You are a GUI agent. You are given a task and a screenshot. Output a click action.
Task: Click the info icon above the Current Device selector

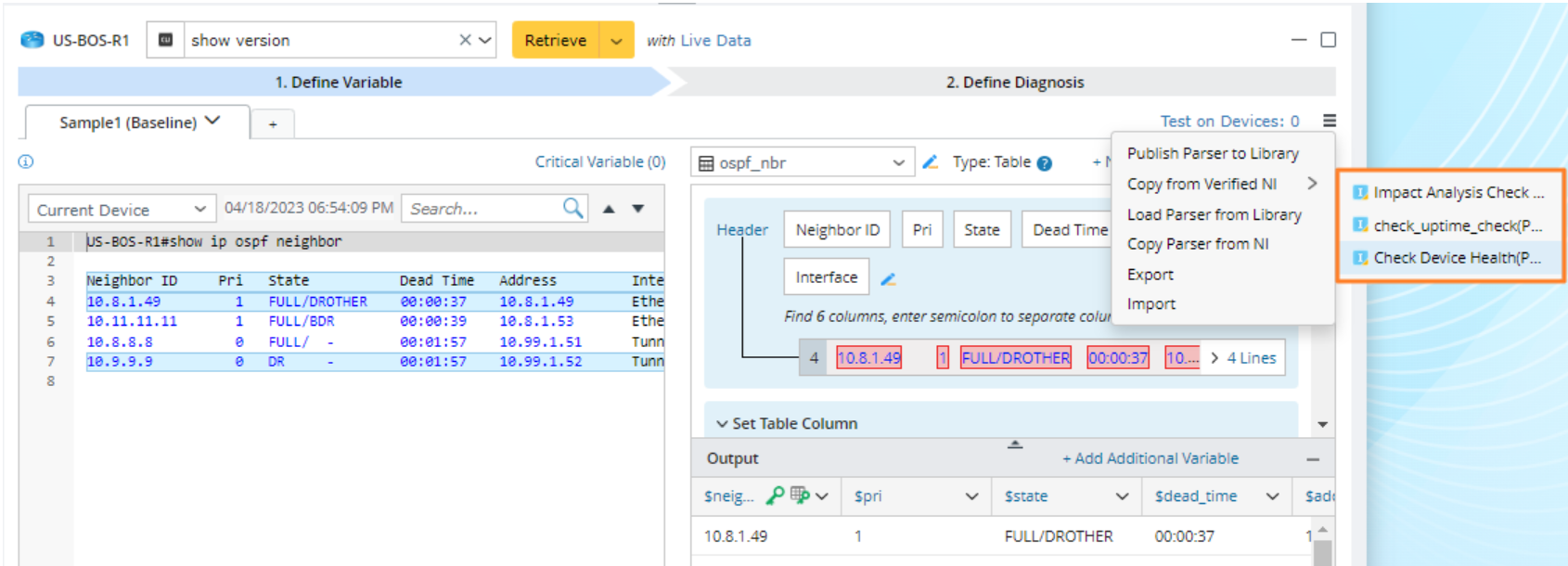(x=26, y=161)
